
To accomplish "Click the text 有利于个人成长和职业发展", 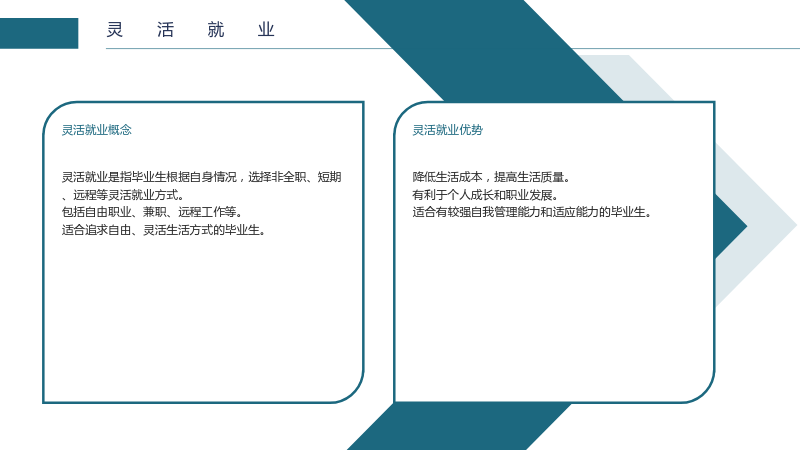I will click(x=485, y=195).
